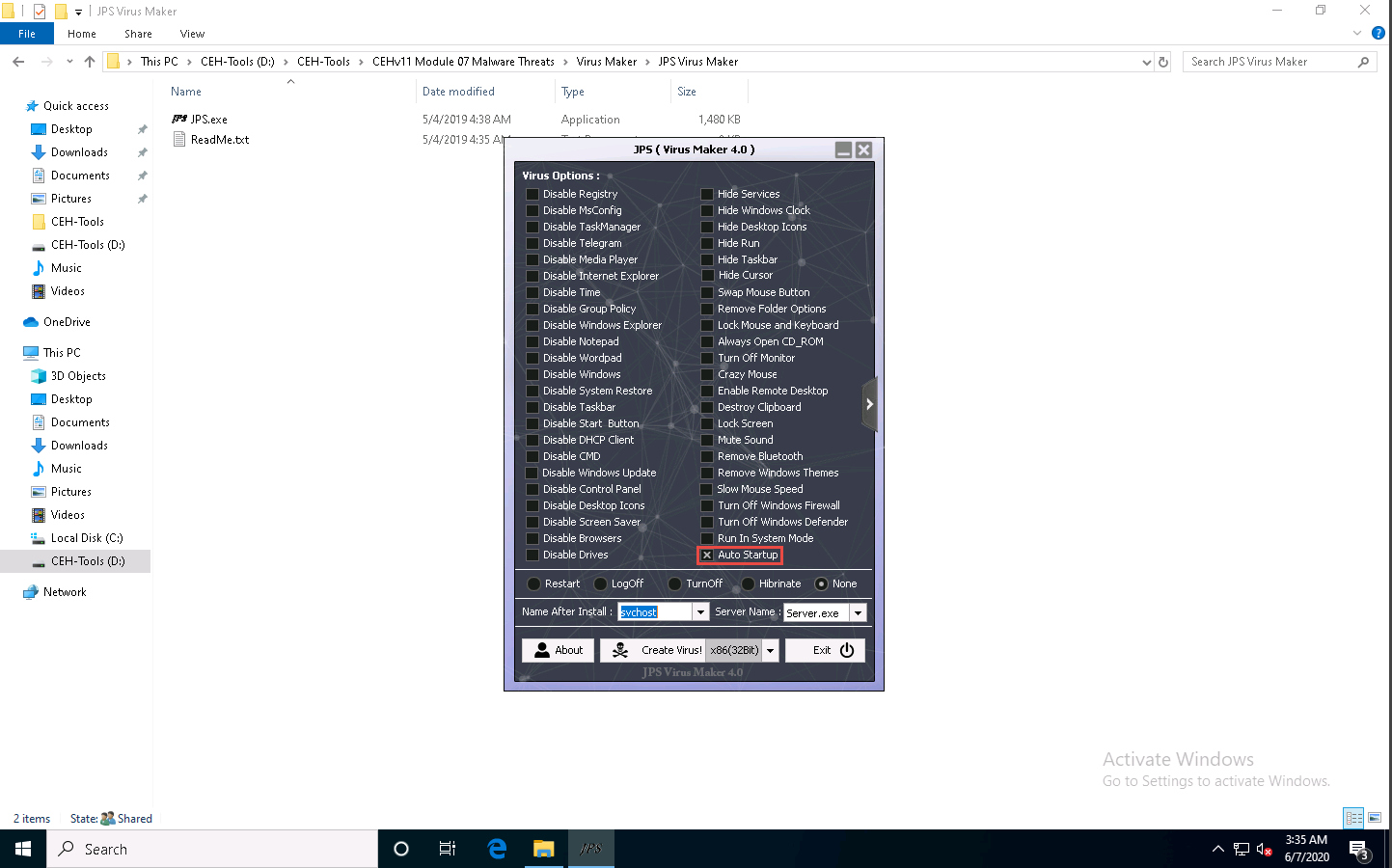The height and width of the screenshot is (868, 1392).
Task: Click the Network icon in sidebar
Action: (x=31, y=592)
